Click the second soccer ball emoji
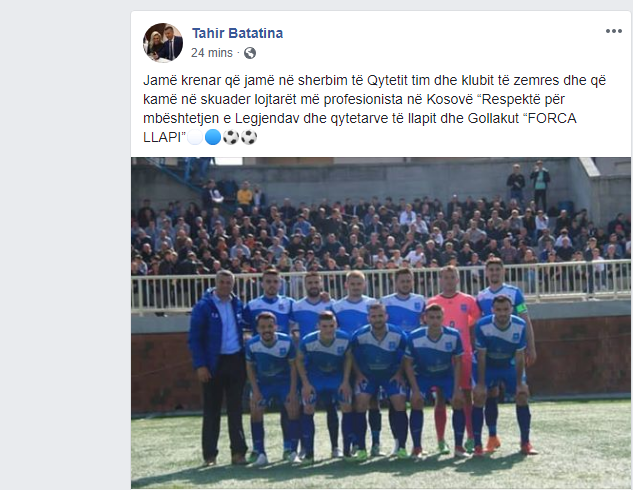Image resolution: width=633 pixels, height=490 pixels. [x=249, y=137]
